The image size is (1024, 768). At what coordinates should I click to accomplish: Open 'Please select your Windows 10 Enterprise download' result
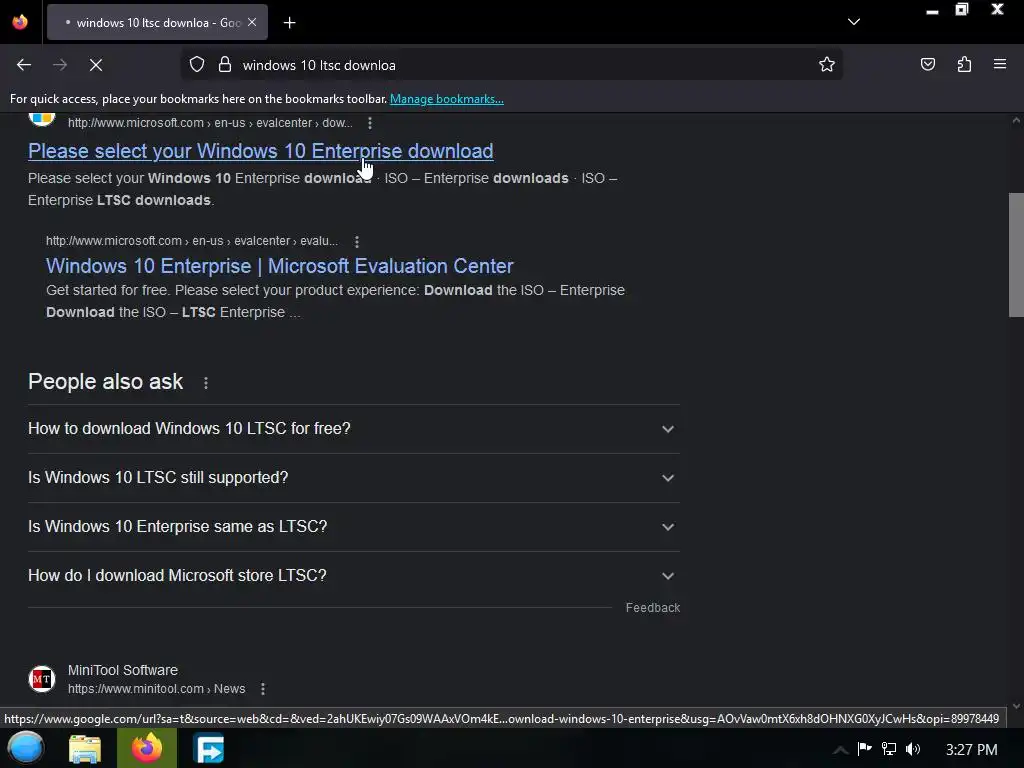coord(261,151)
